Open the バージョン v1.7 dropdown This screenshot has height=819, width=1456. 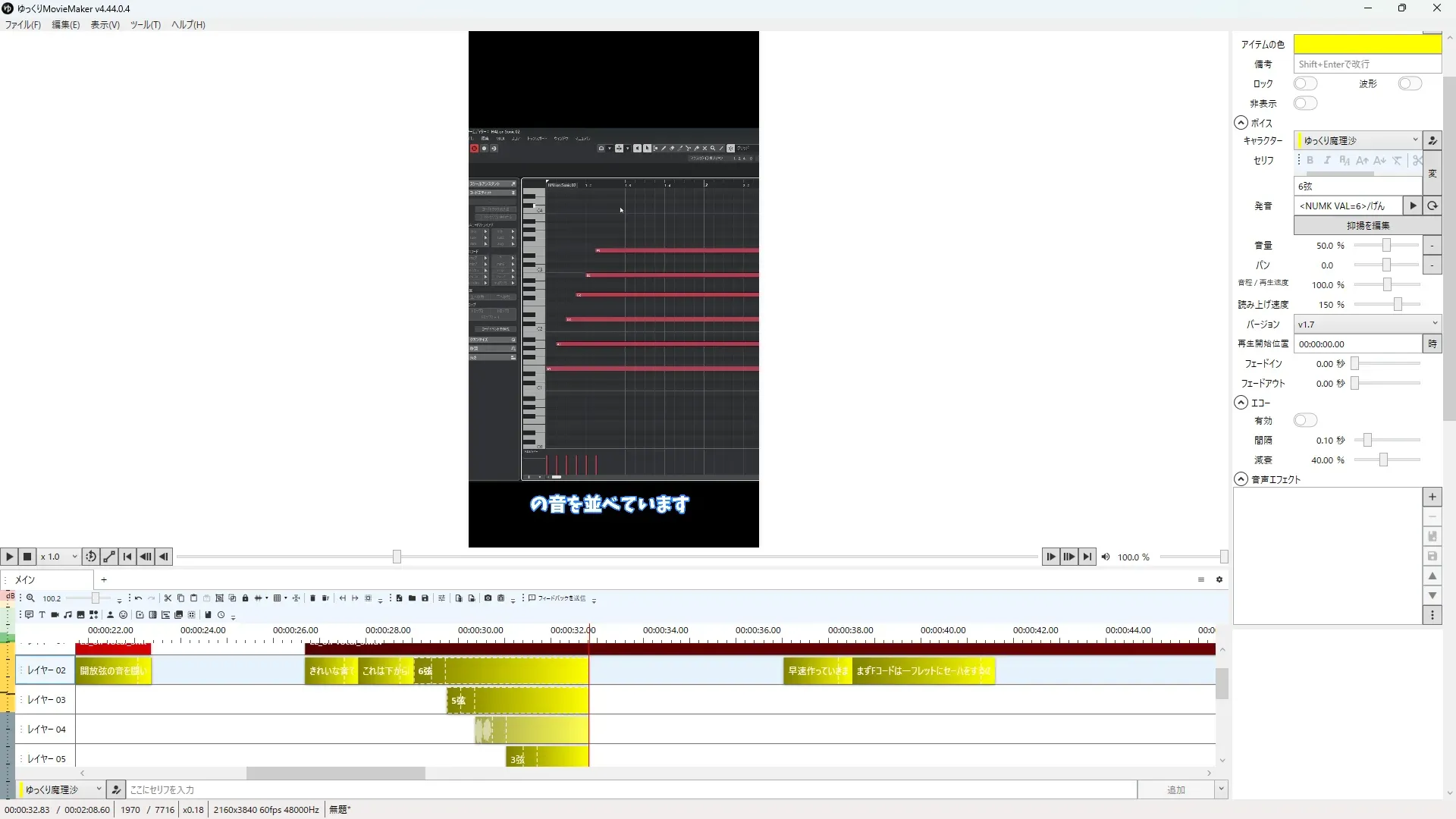click(1367, 324)
